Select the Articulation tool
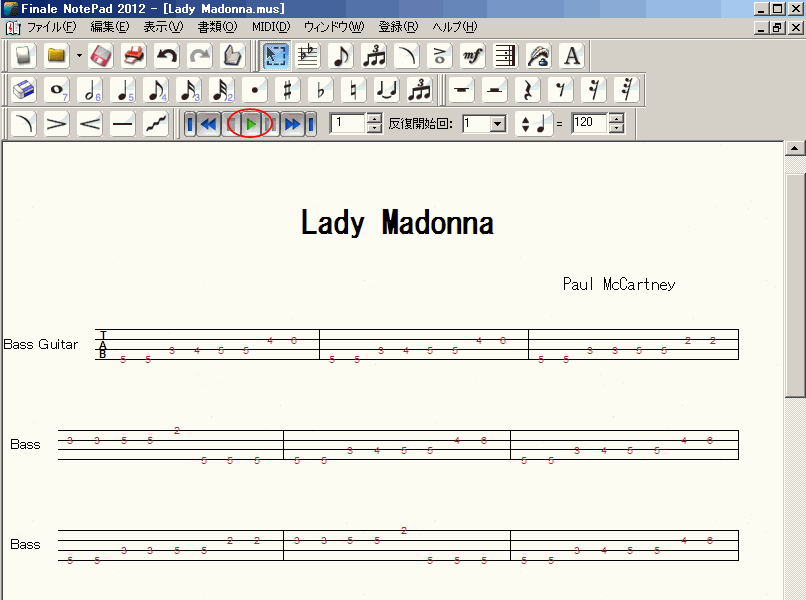806x600 pixels. click(439, 56)
